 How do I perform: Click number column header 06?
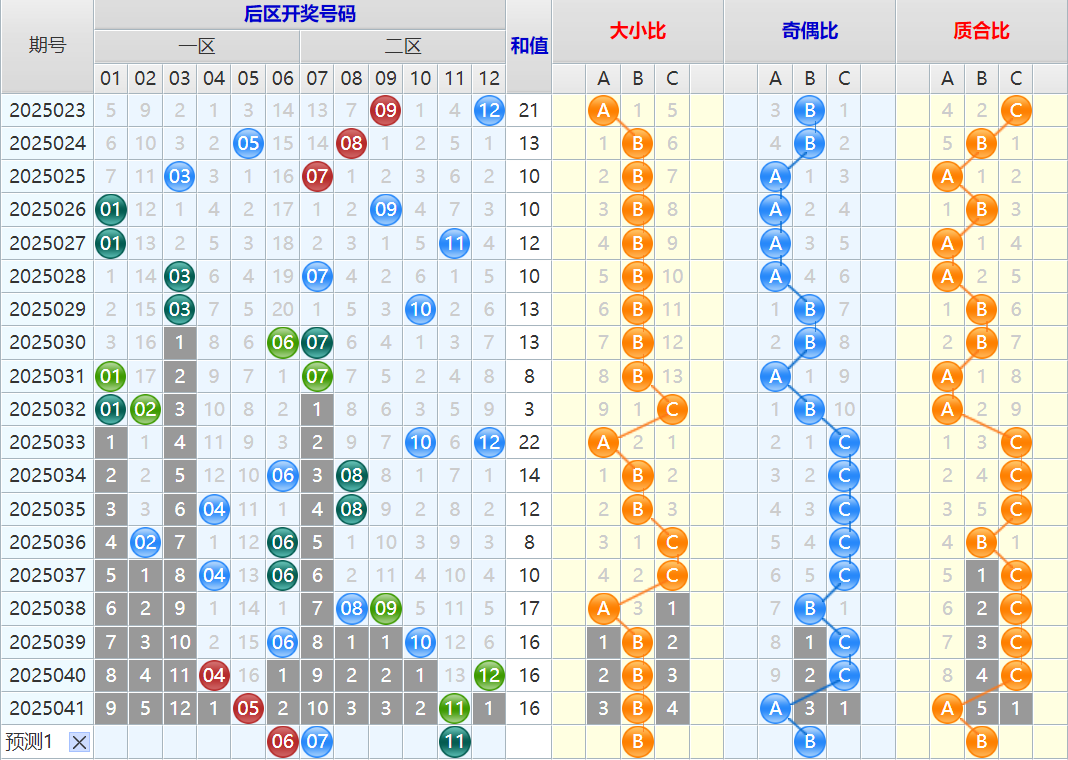pyautogui.click(x=283, y=79)
